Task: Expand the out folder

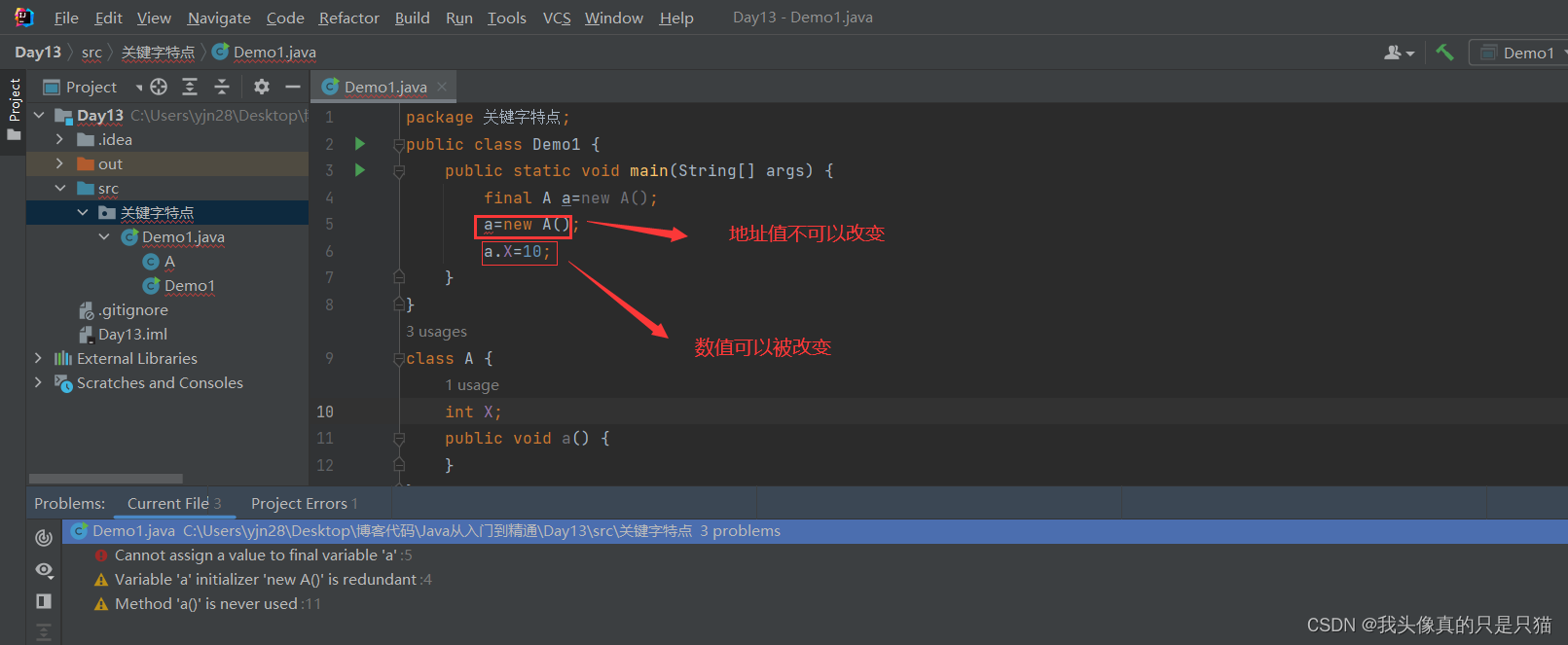Action: [60, 163]
